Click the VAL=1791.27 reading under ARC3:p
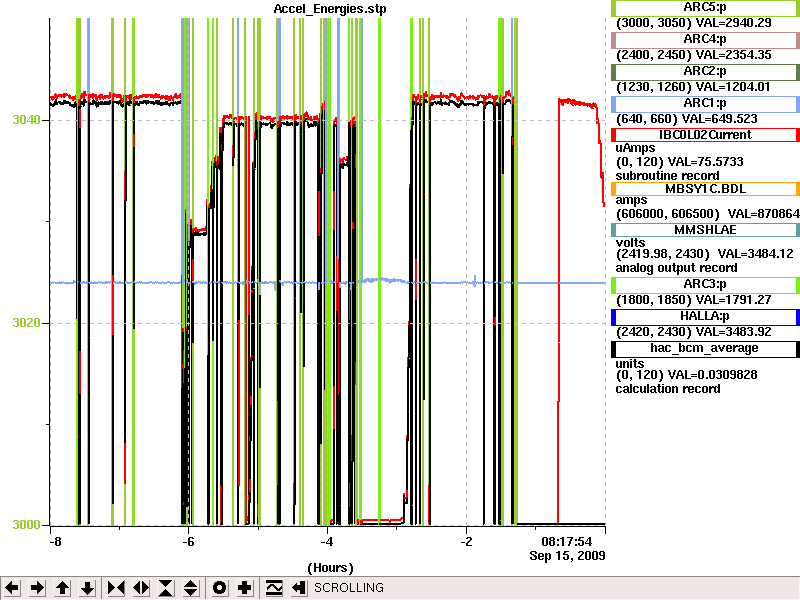 (x=734, y=300)
